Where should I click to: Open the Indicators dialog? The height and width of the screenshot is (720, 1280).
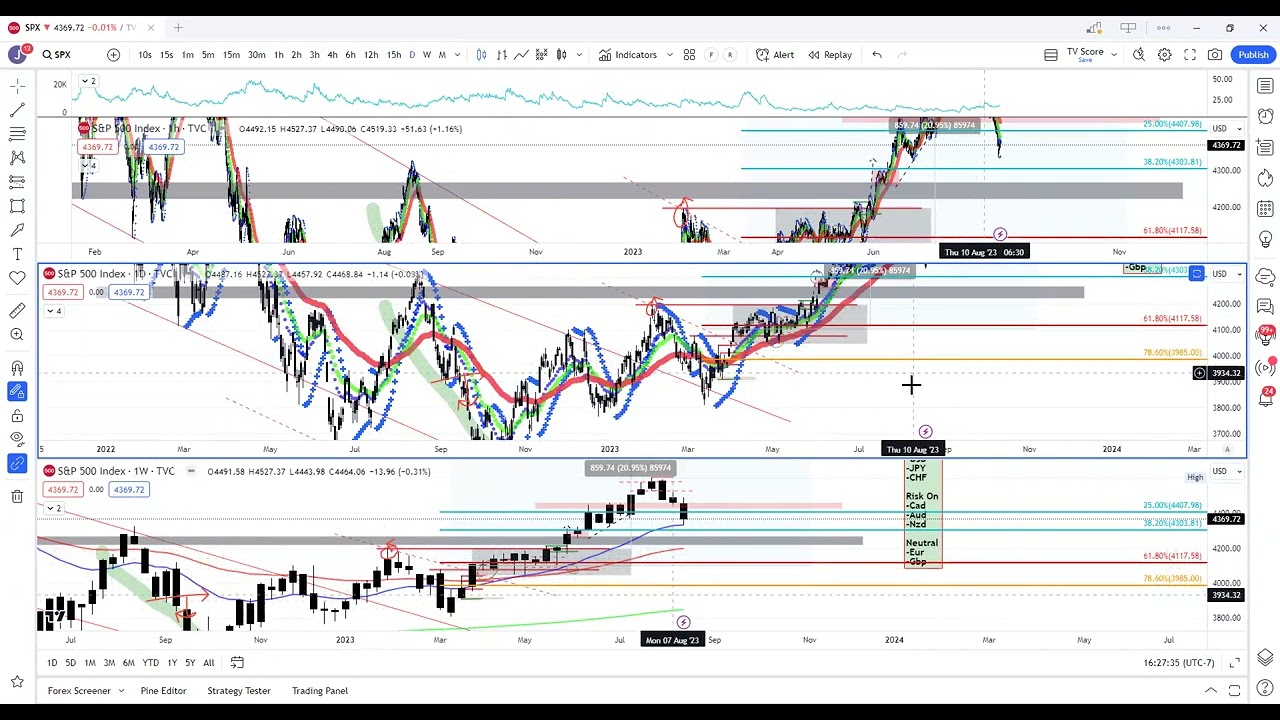point(628,55)
